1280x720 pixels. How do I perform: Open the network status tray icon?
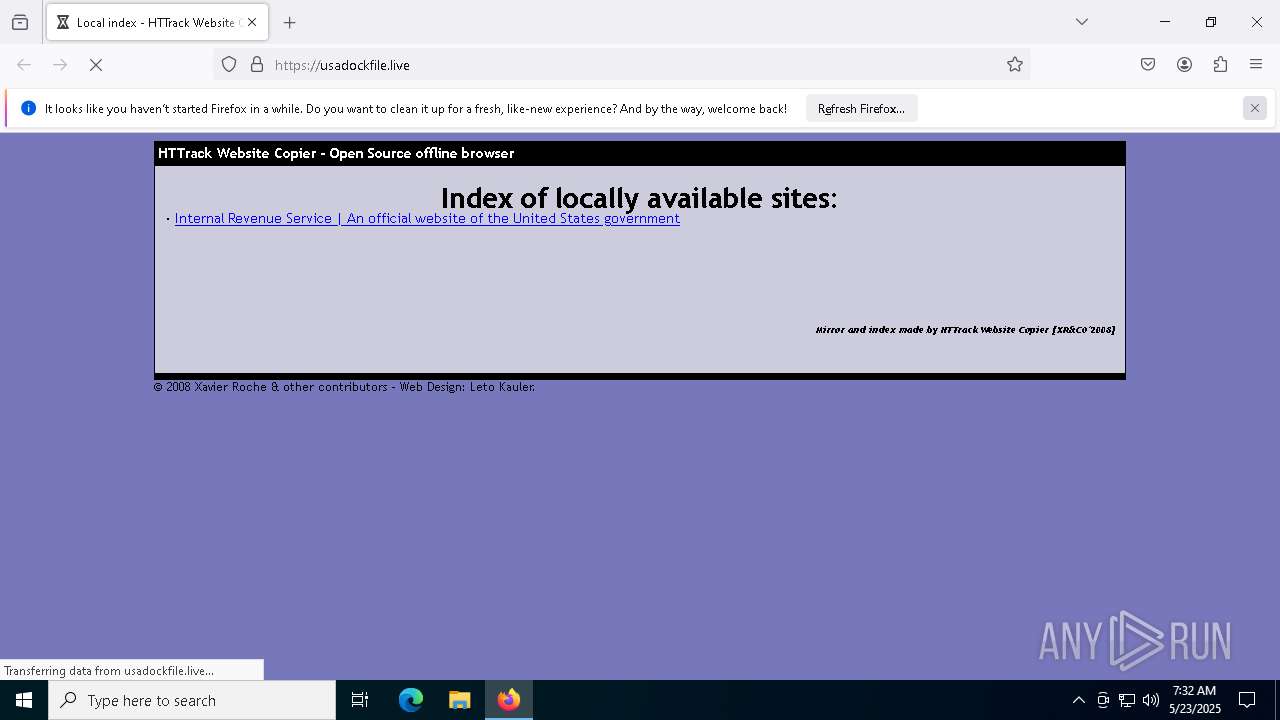[1126, 700]
